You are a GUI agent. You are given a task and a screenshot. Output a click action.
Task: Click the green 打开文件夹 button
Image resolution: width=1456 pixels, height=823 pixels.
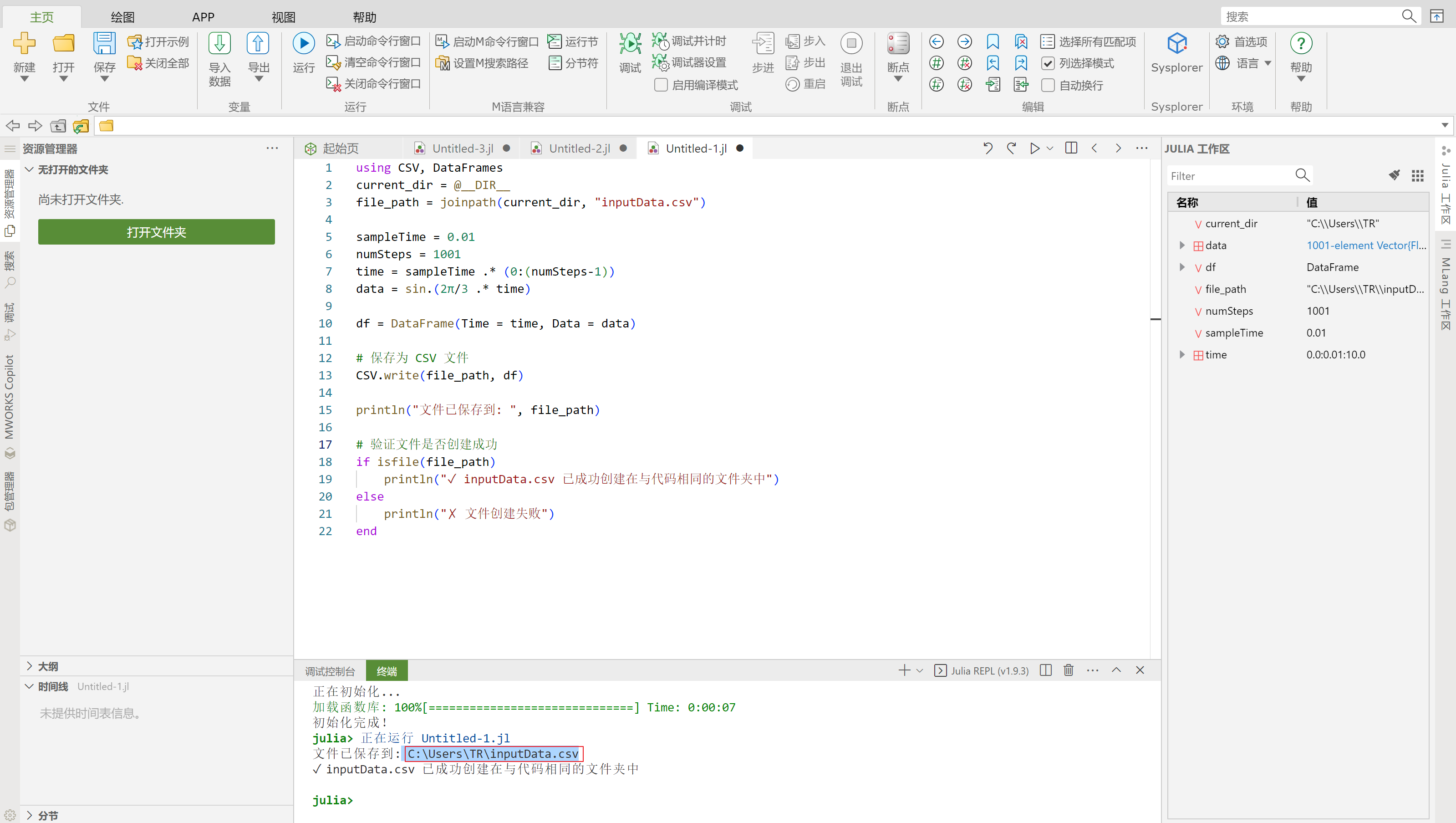click(157, 232)
